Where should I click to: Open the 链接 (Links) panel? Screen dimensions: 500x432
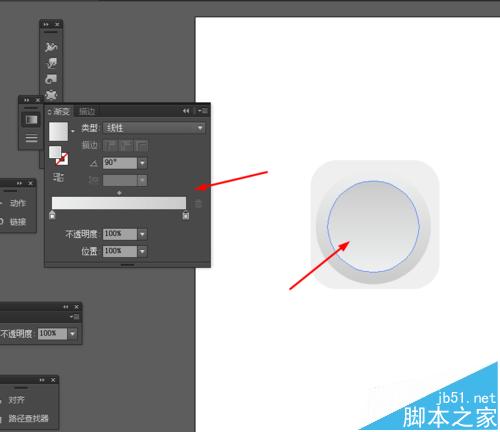[17, 222]
